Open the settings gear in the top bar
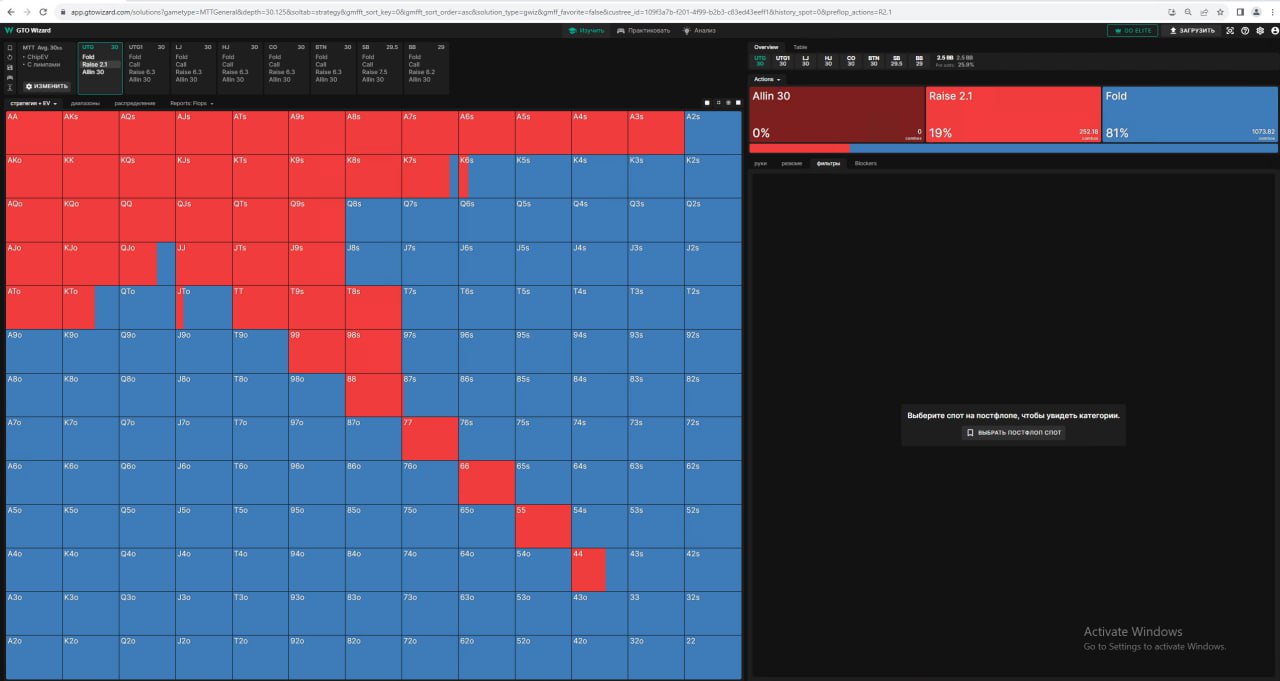1280x681 pixels. coord(1260,31)
